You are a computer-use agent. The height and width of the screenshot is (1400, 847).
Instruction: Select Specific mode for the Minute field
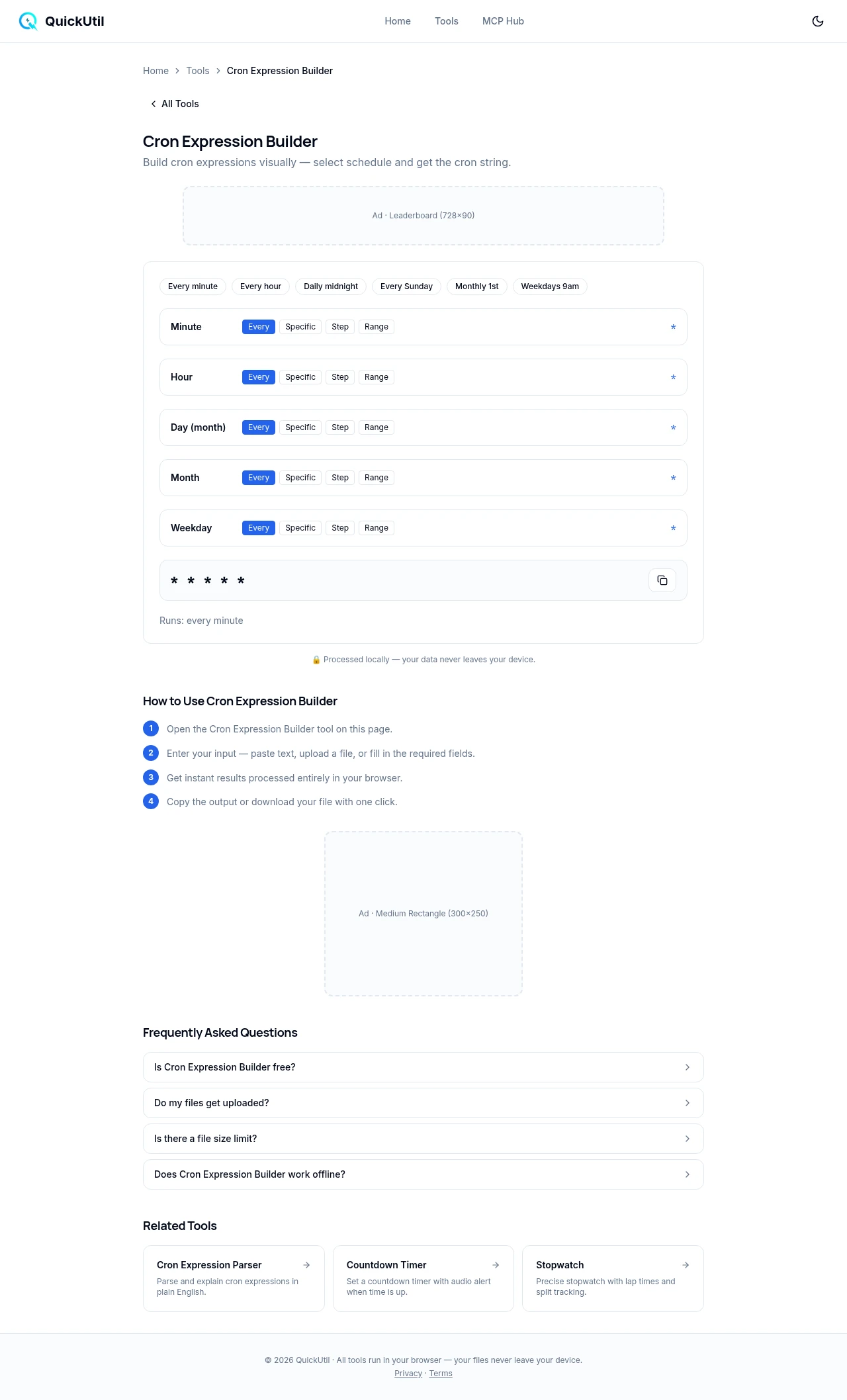(300, 327)
